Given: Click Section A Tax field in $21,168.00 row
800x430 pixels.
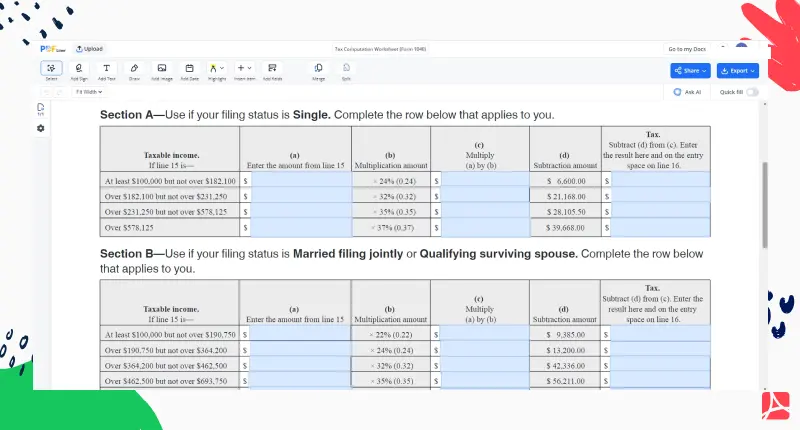Looking at the screenshot, I should pos(660,195).
